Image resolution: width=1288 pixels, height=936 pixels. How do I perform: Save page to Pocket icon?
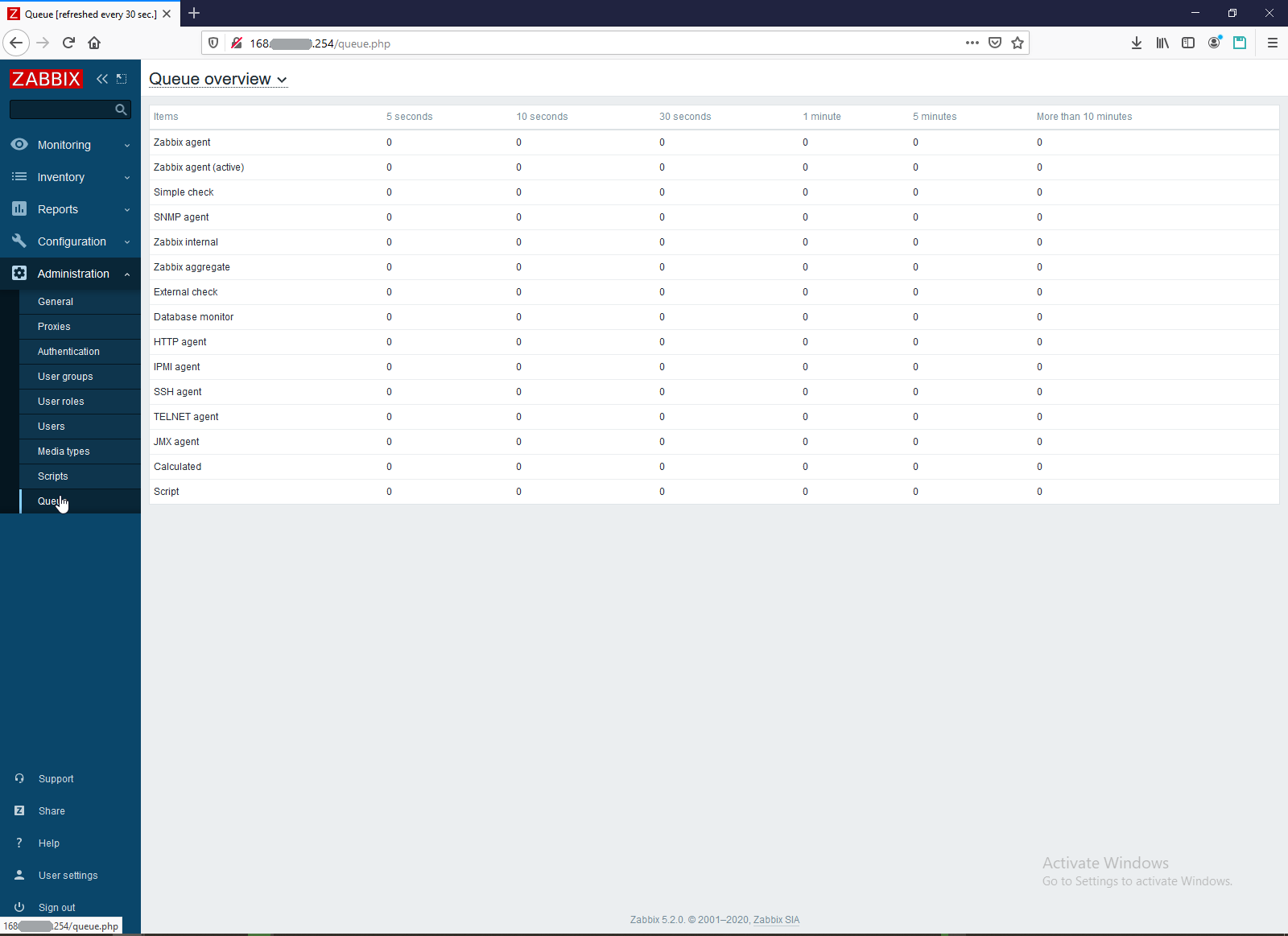(x=995, y=43)
